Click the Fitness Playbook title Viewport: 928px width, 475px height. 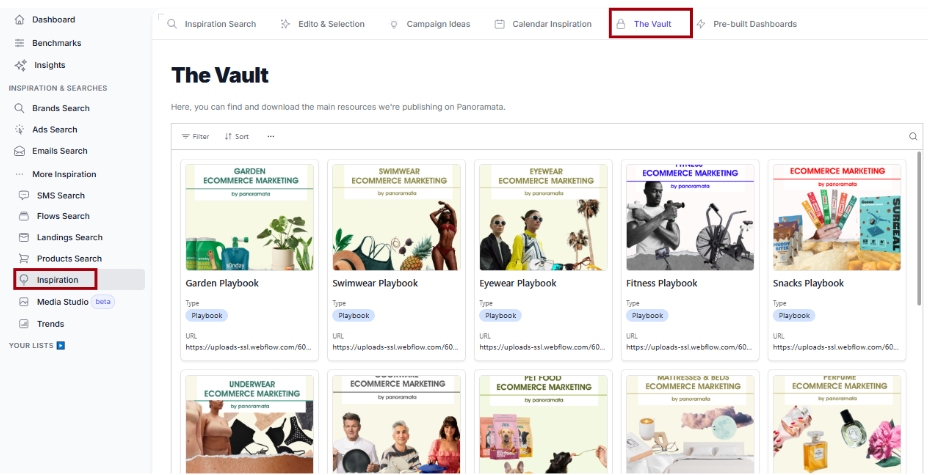click(661, 283)
